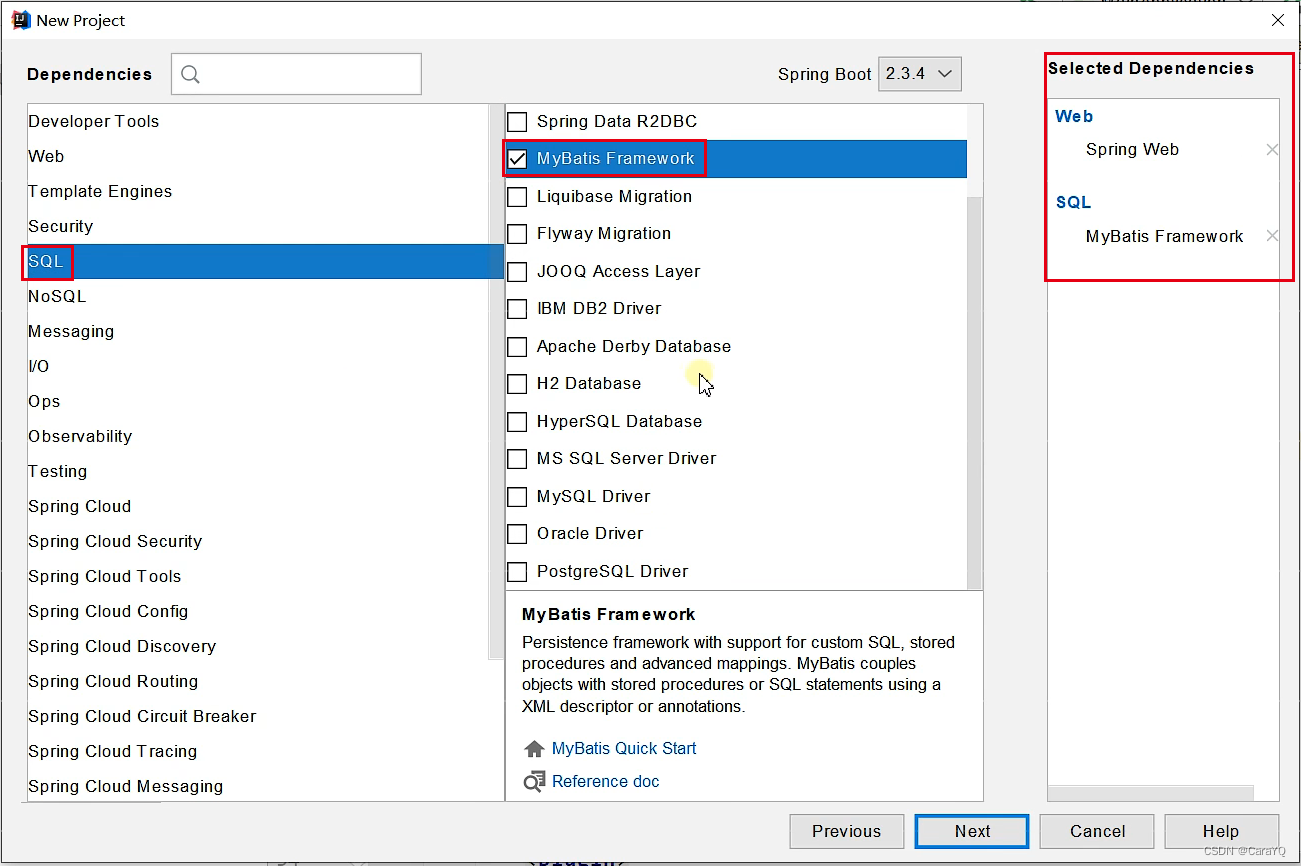Choose Spring Cloud Tracing category

pos(258,752)
